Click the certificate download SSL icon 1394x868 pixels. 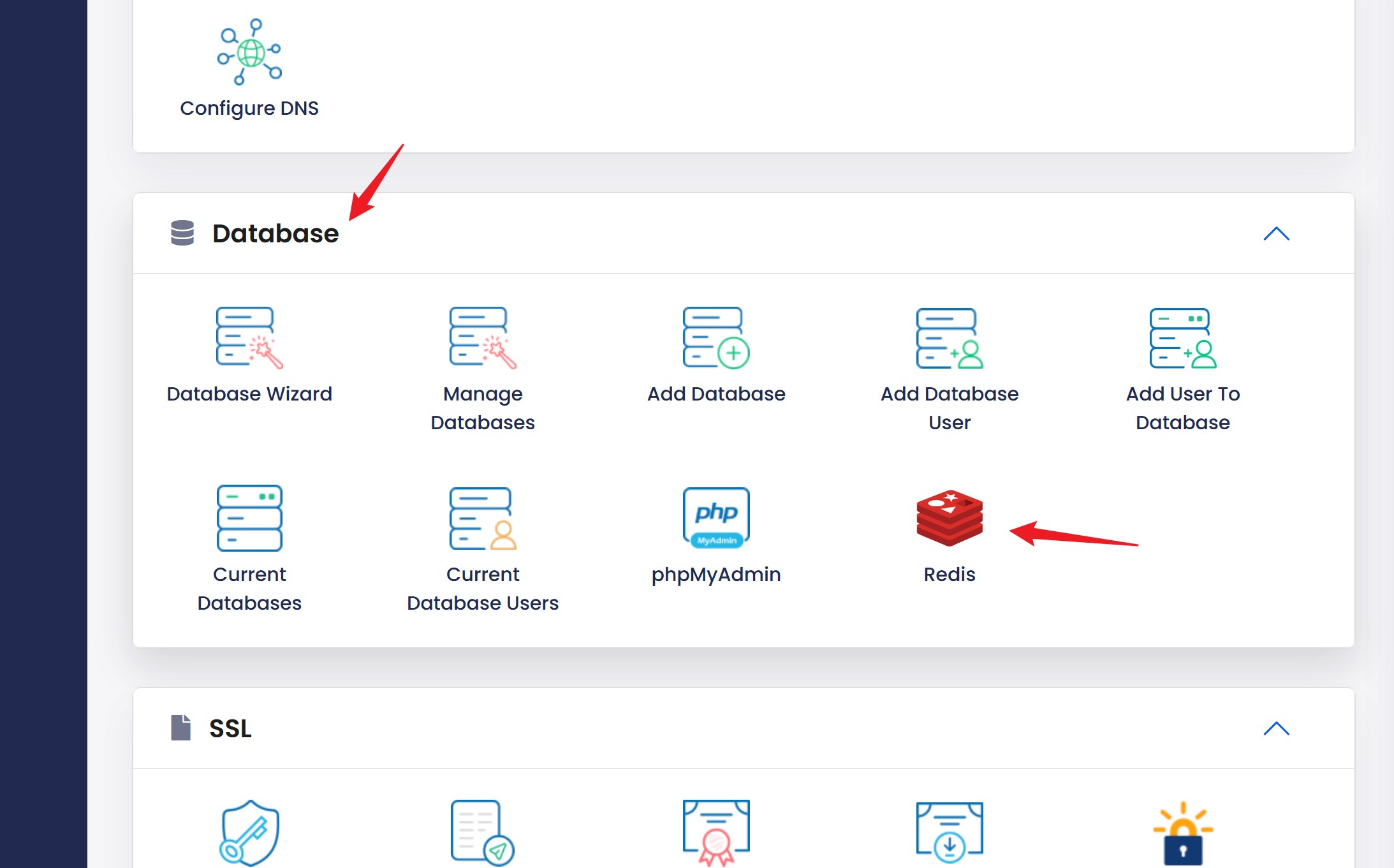[950, 832]
